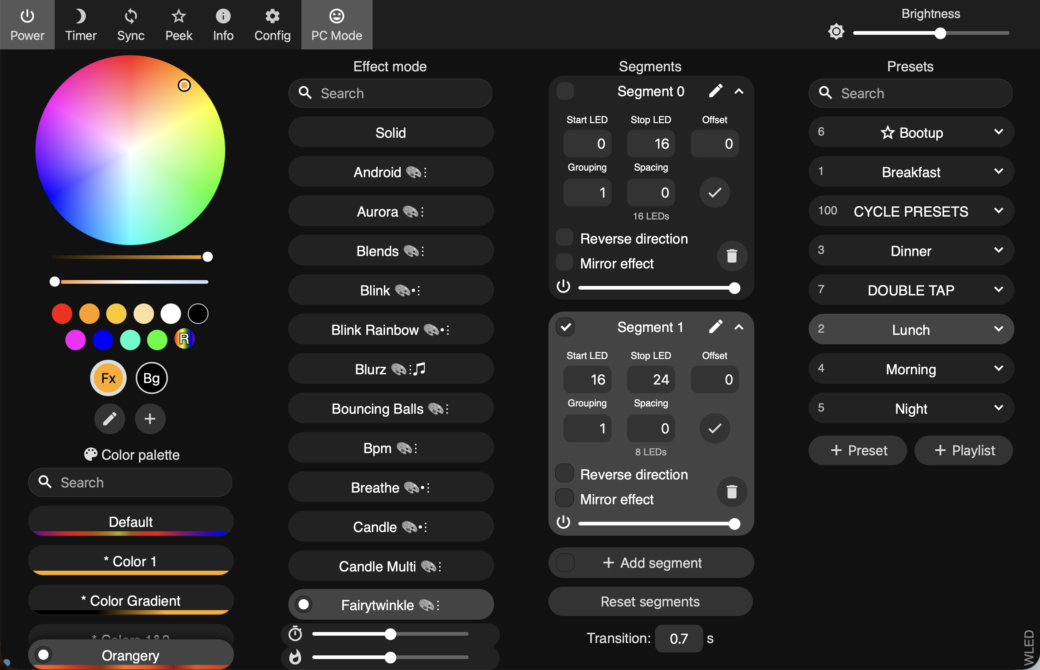1040x670 pixels.
Task: Expand the Bootup preset chevron
Action: tap(998, 132)
